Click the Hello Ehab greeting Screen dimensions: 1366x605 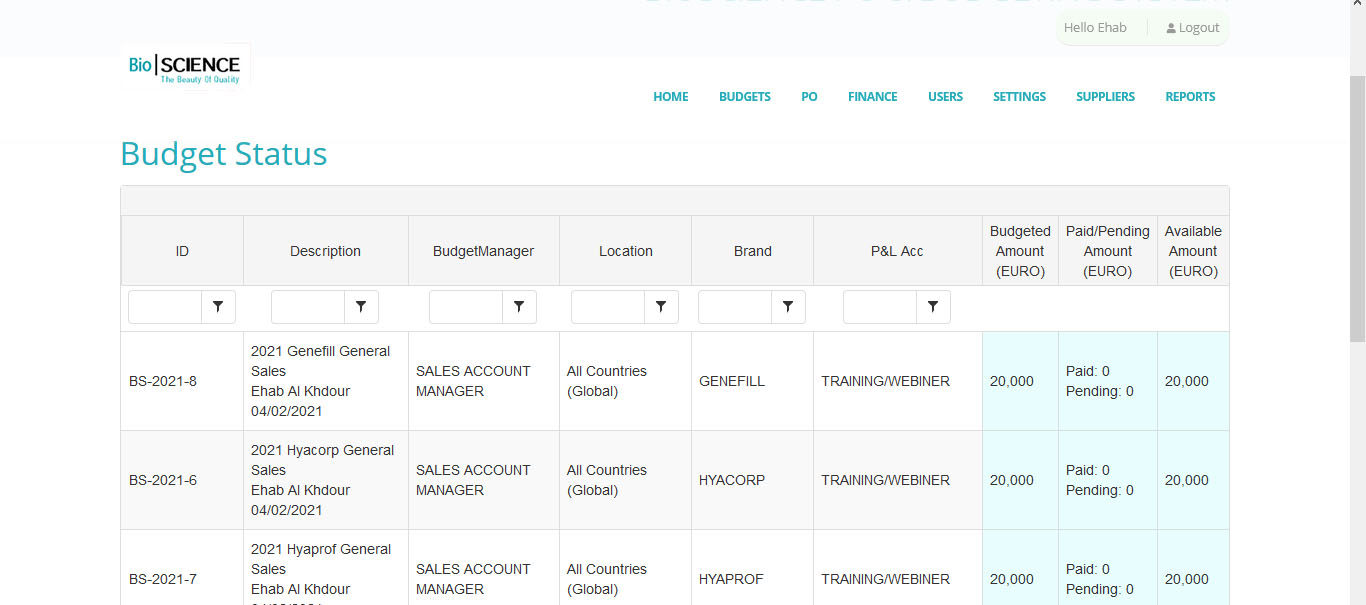point(1095,28)
